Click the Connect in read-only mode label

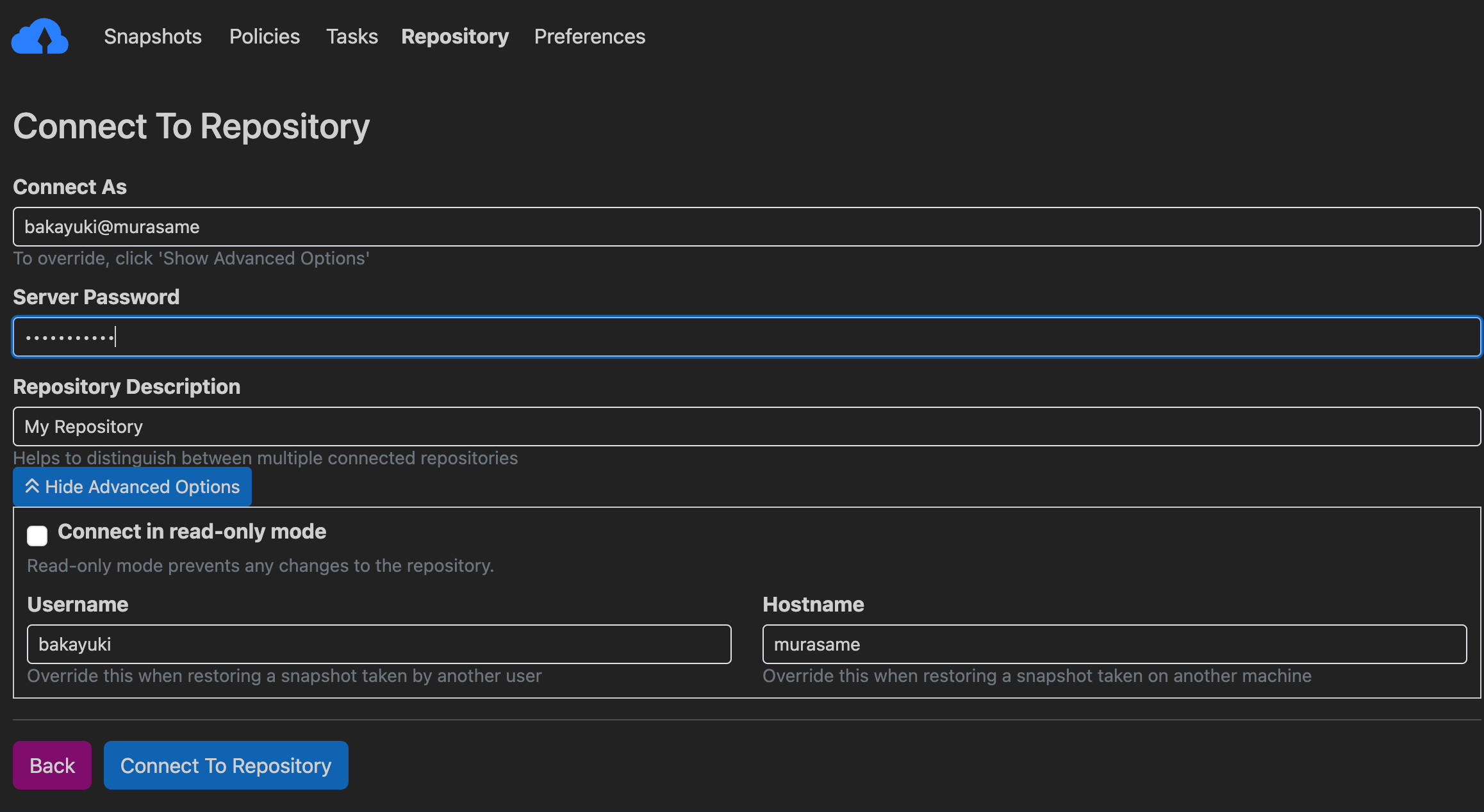click(192, 532)
